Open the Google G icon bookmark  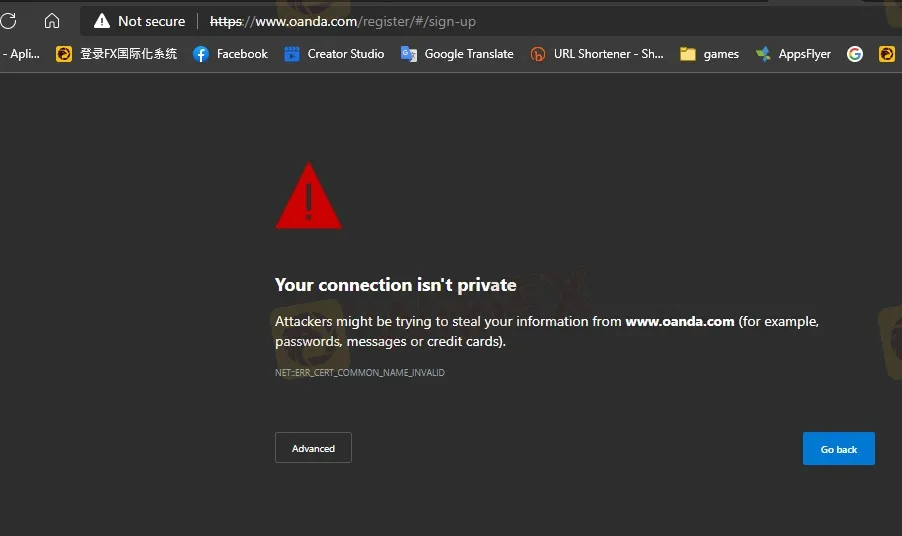pos(855,54)
